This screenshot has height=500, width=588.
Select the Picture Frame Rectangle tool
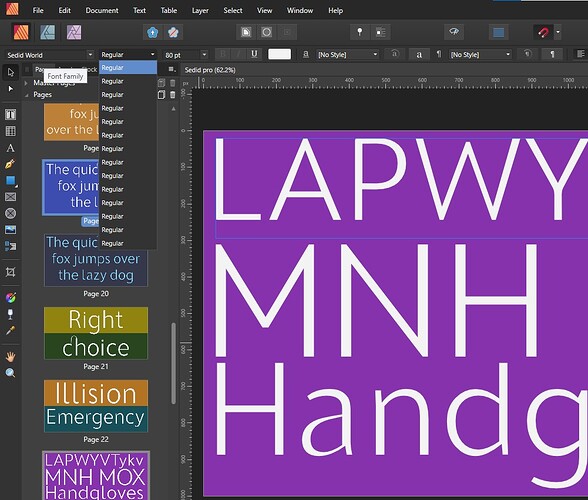click(x=10, y=197)
